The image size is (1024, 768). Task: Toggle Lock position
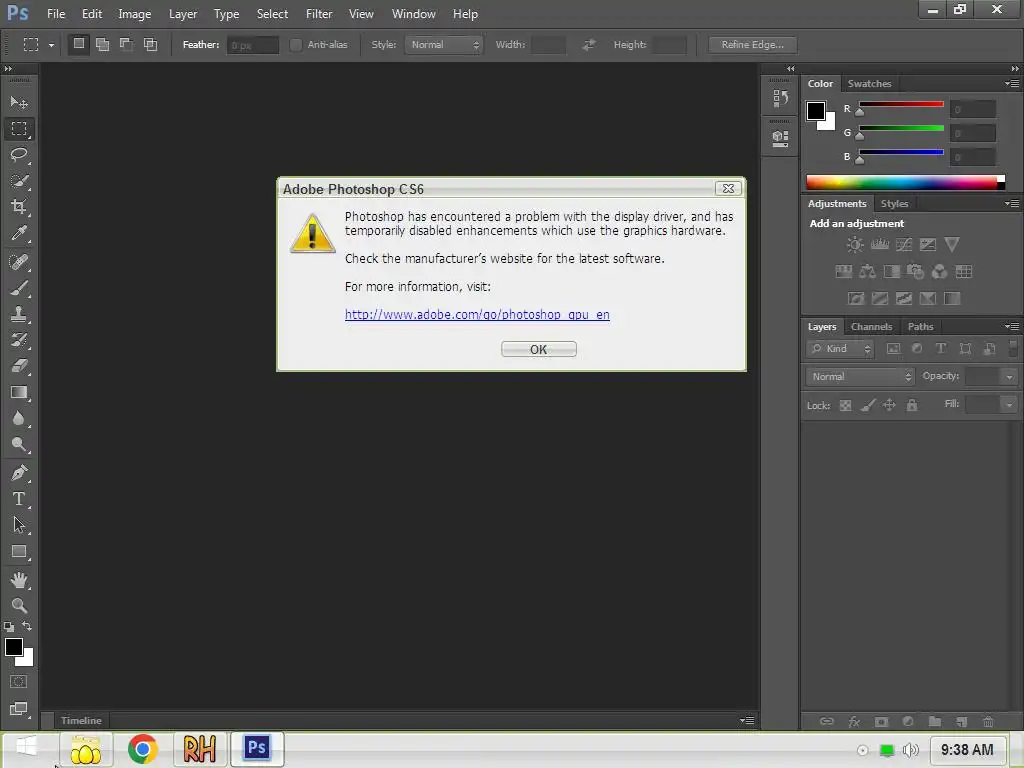(x=889, y=406)
